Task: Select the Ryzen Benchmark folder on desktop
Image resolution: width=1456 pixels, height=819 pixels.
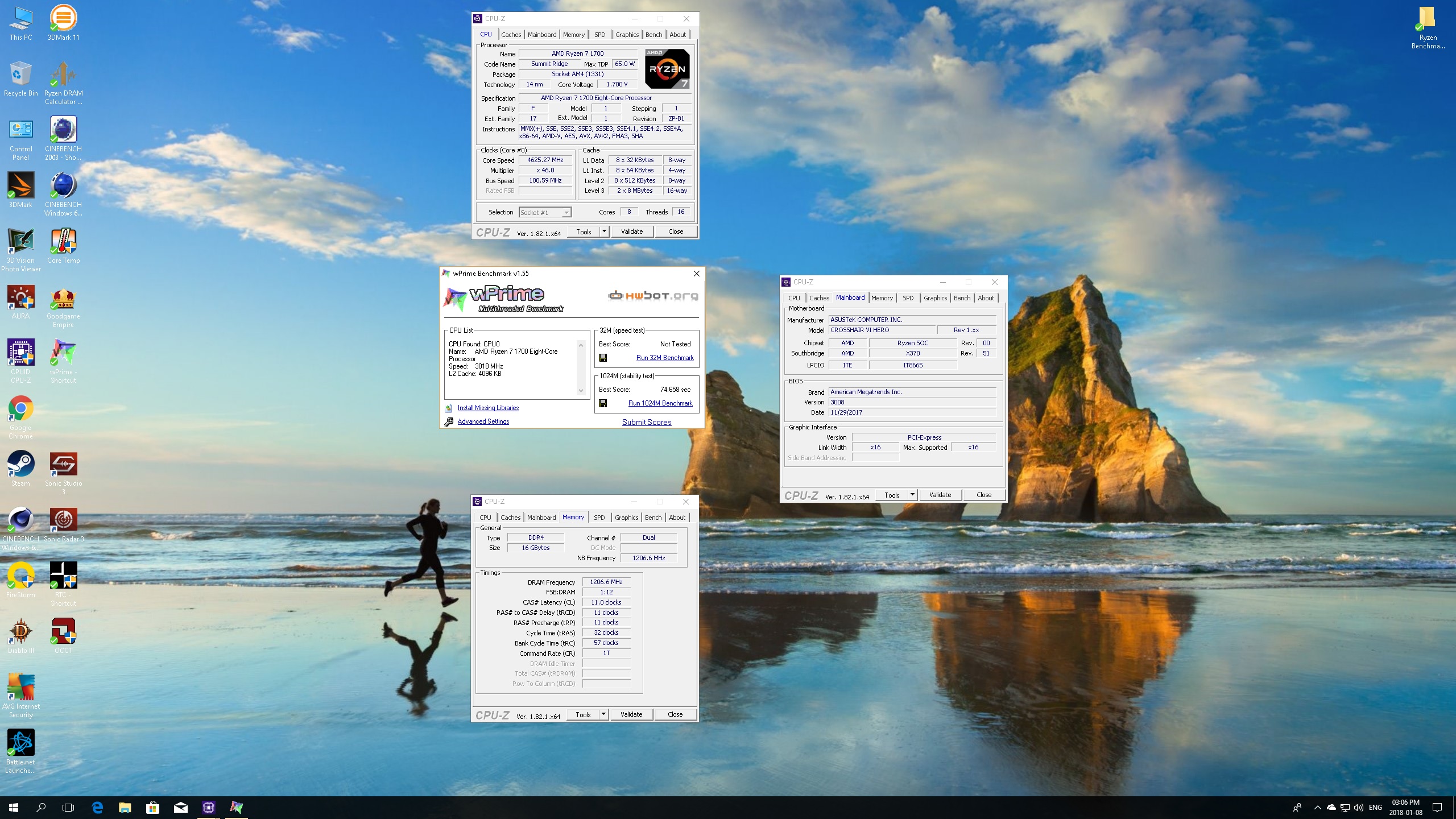Action: (x=1428, y=27)
